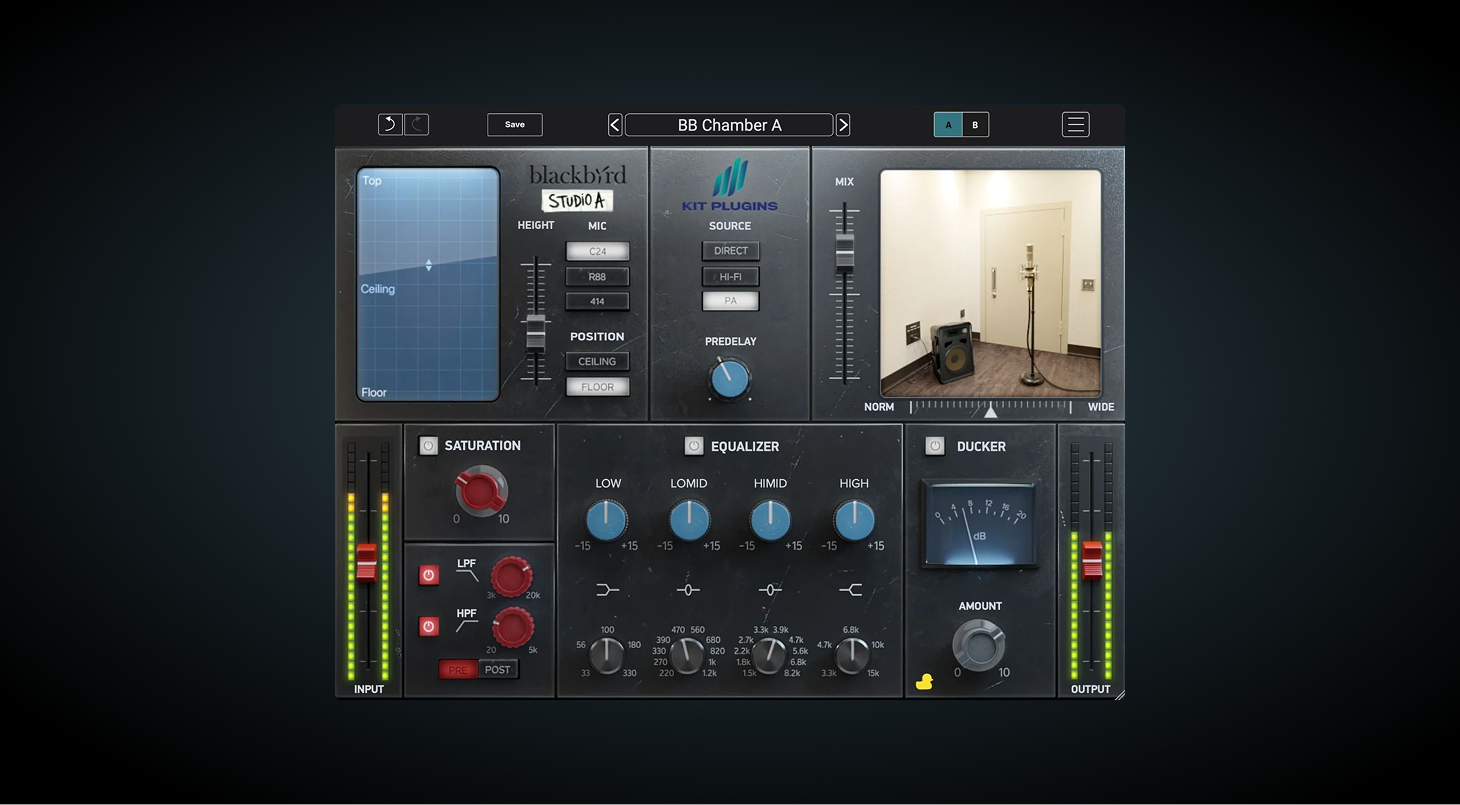The height and width of the screenshot is (805, 1460).
Task: Click the high shelf shape icon under HIGH
Action: pos(851,590)
